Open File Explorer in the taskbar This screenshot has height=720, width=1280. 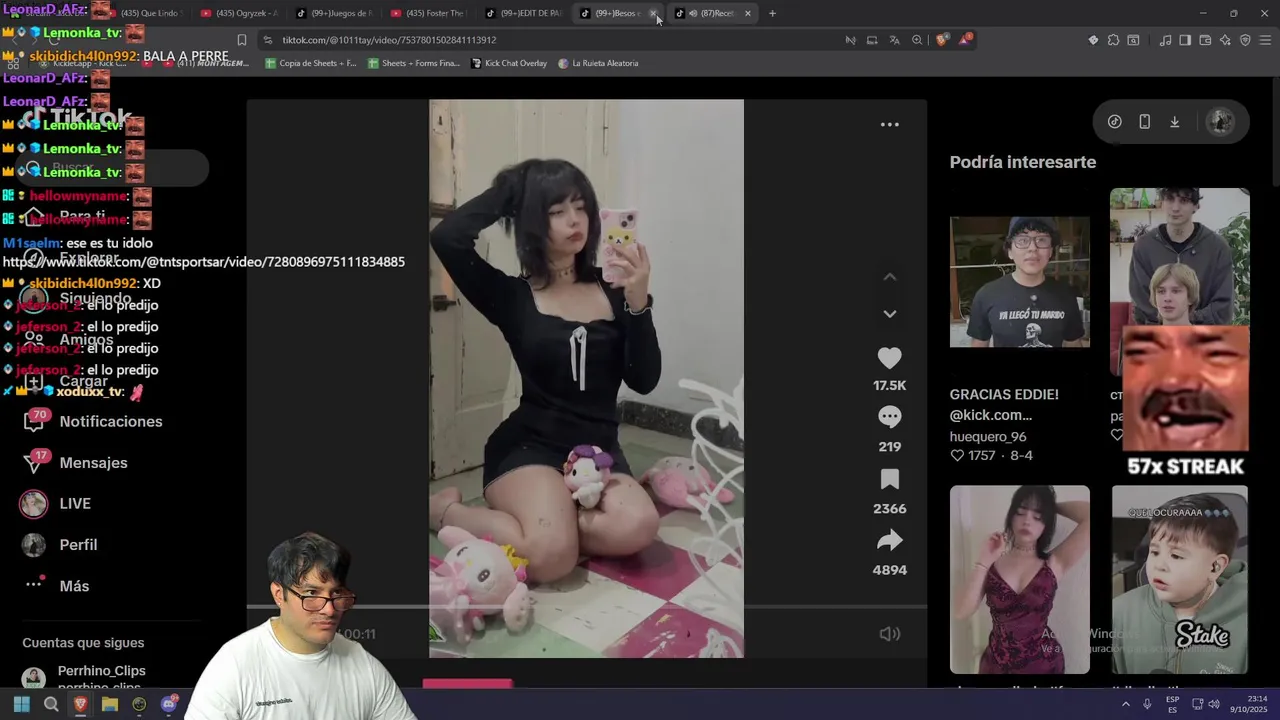click(110, 705)
